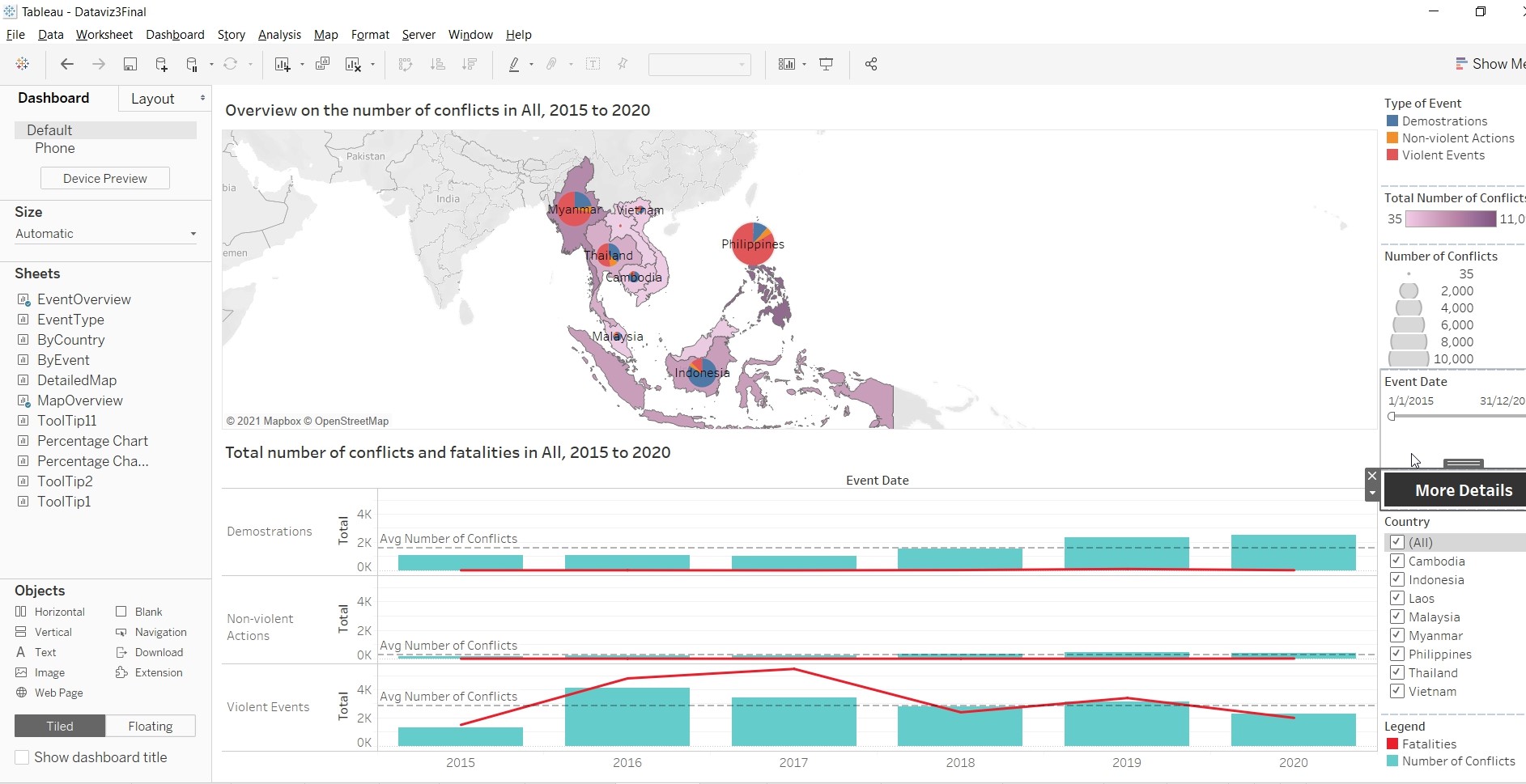Click the Undo back arrow in toolbar

[x=67, y=64]
